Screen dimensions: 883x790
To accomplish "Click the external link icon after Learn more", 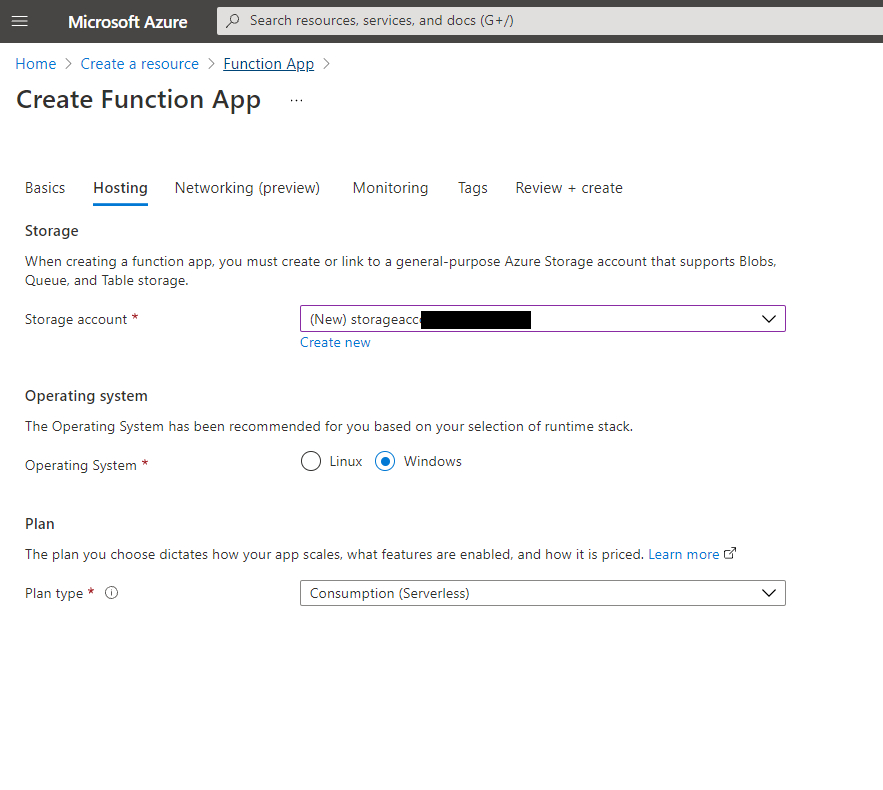I will (x=730, y=554).
